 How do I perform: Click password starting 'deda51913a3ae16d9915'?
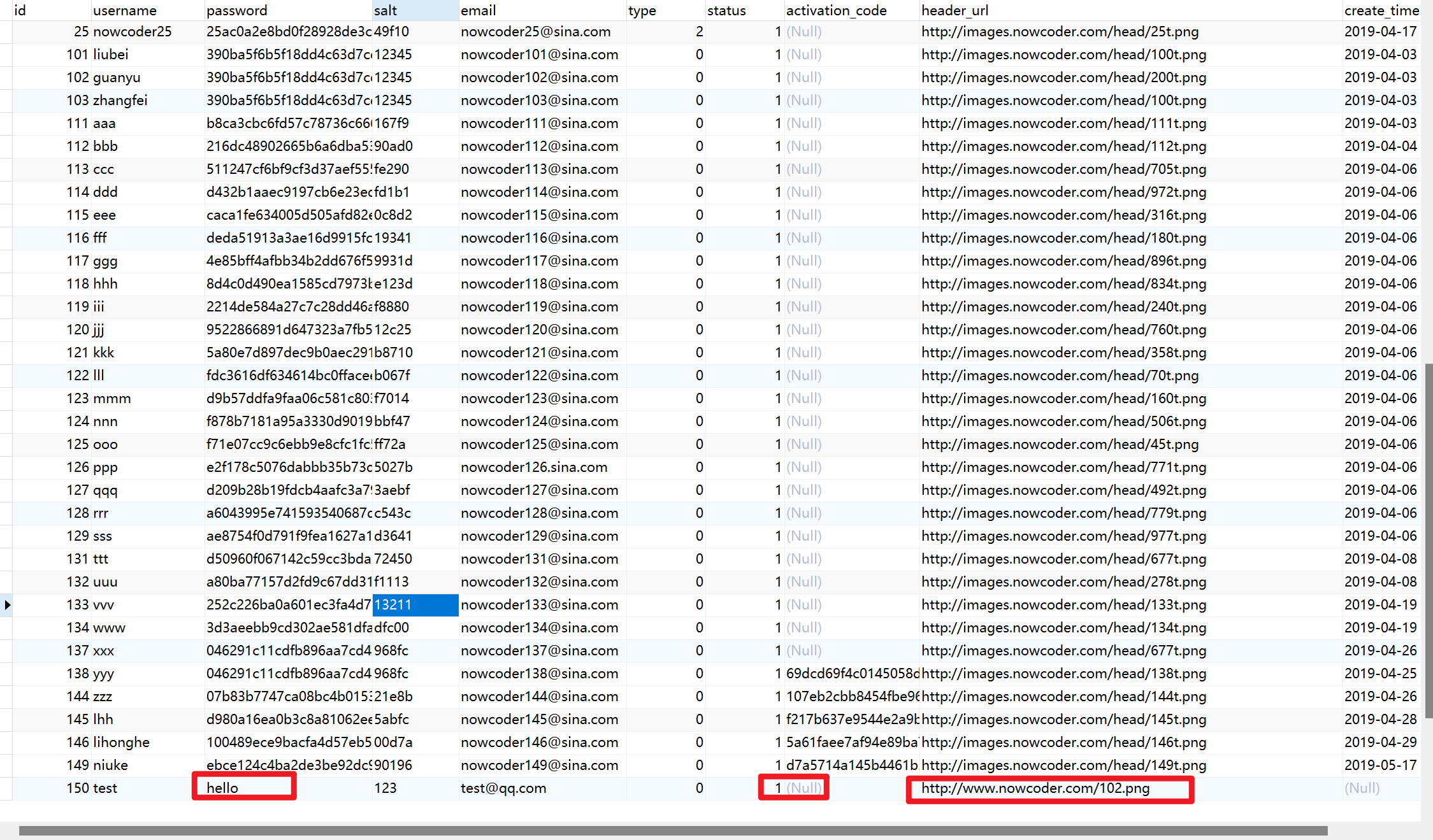tap(289, 238)
